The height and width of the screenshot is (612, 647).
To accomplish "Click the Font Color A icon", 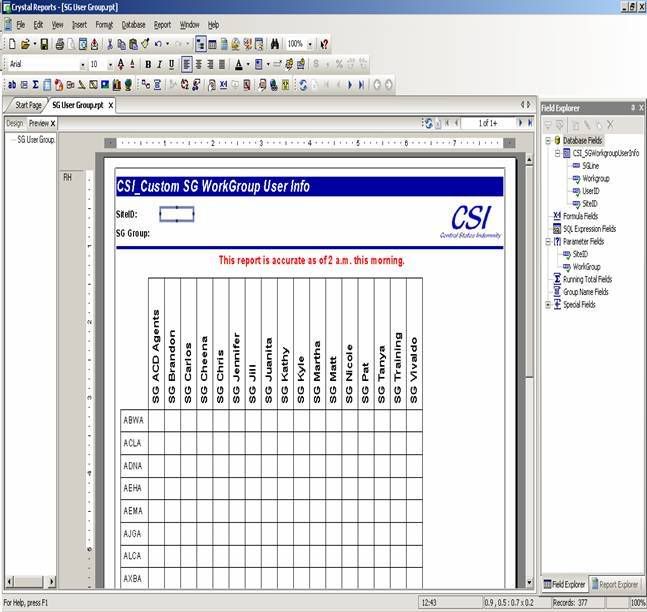I will point(238,64).
